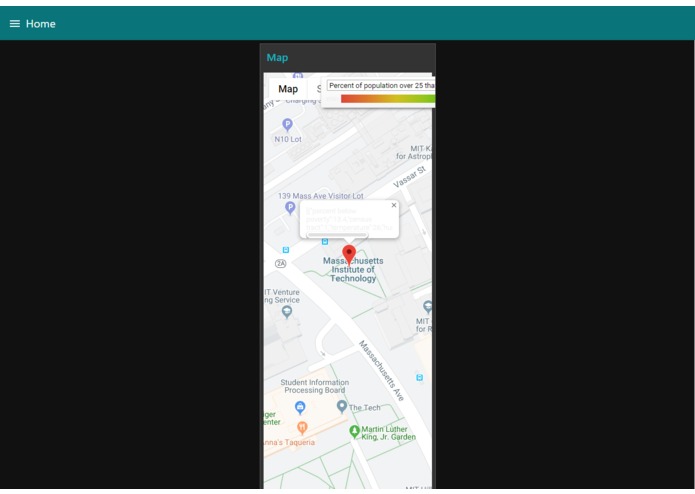This screenshot has height=494, width=695.
Task: Click The Tech text label
Action: coord(364,408)
